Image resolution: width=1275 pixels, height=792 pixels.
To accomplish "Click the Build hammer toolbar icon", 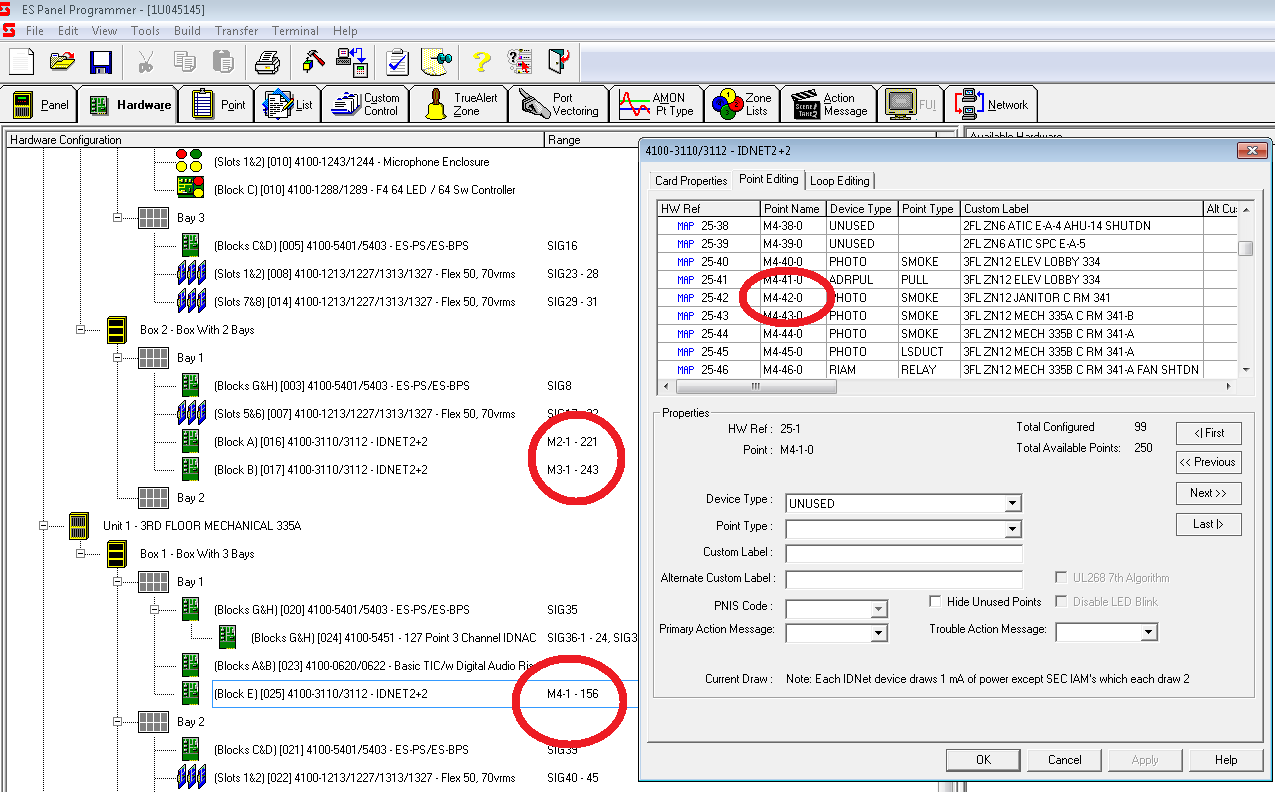I will click(312, 61).
